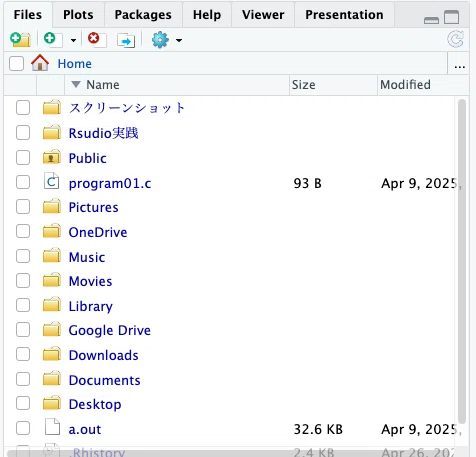
Task: Toggle the Name sort direction triangle
Action: [76, 84]
